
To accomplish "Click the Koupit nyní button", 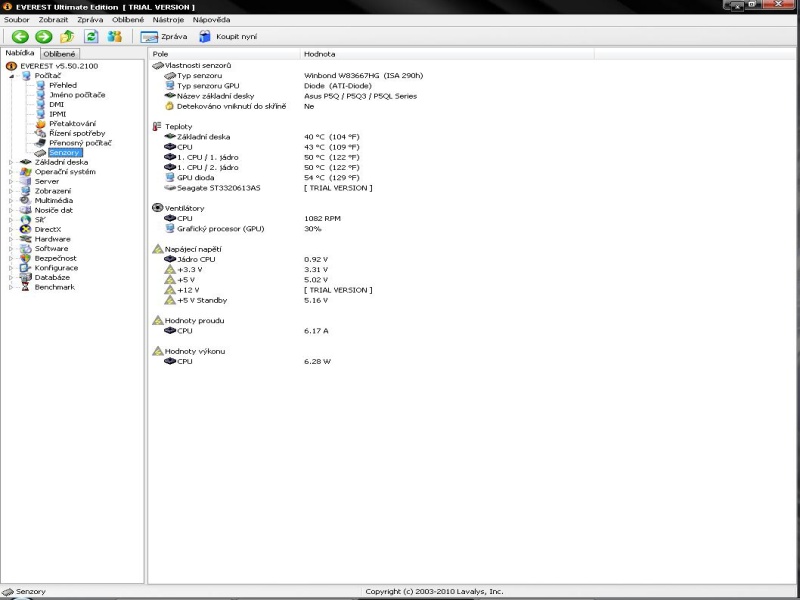I will 228,37.
